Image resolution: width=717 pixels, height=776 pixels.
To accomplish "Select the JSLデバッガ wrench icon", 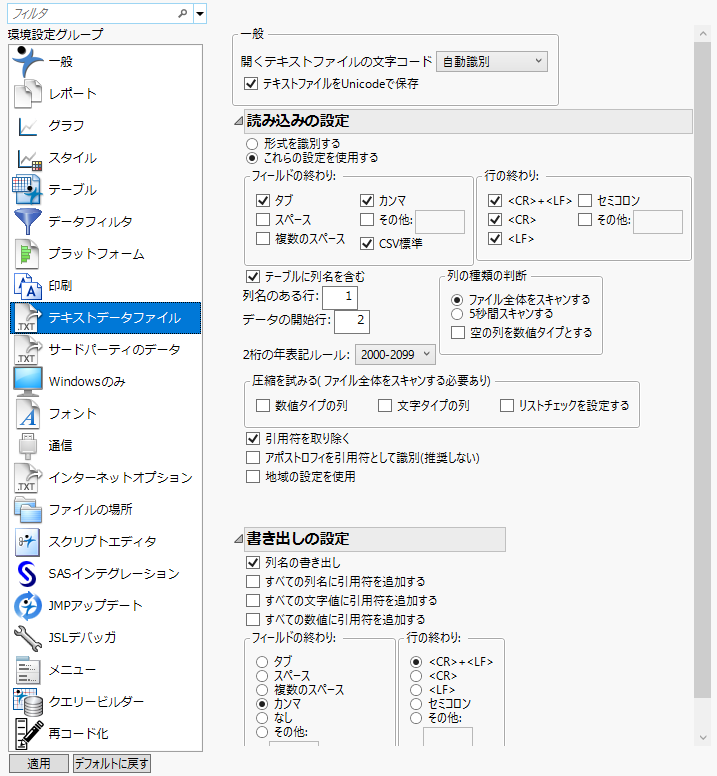I will point(28,638).
